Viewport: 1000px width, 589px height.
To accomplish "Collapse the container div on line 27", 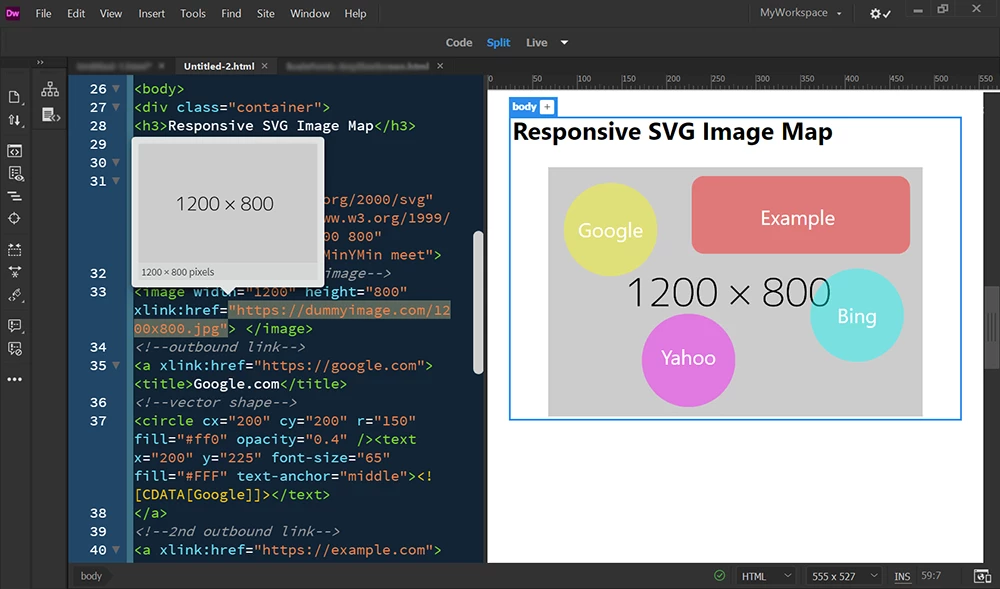I will (x=116, y=107).
